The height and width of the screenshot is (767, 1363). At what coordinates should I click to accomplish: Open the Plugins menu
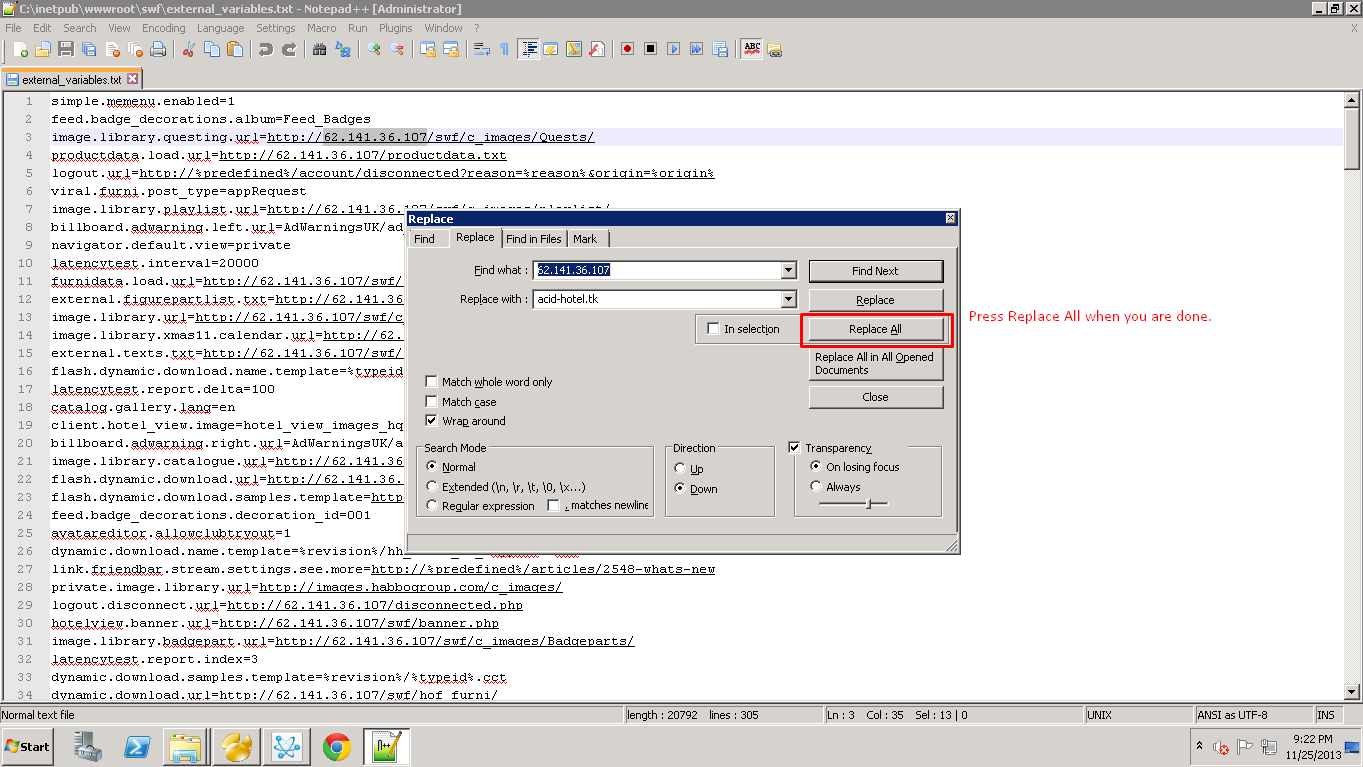396,28
